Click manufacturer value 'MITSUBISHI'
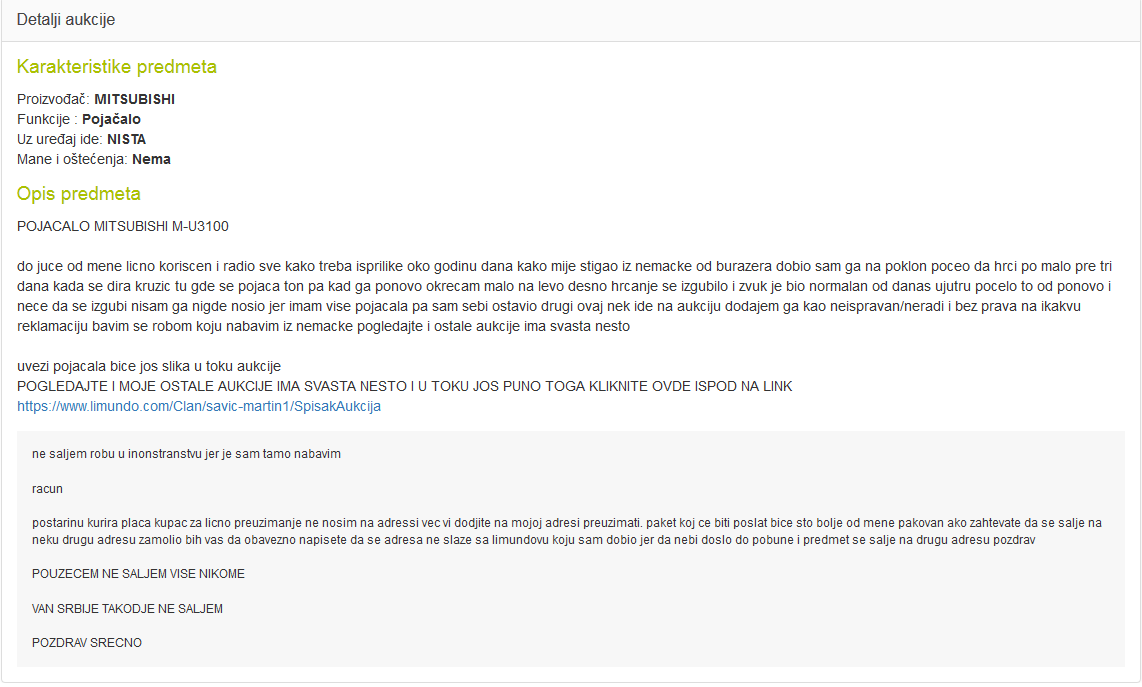 135,99
